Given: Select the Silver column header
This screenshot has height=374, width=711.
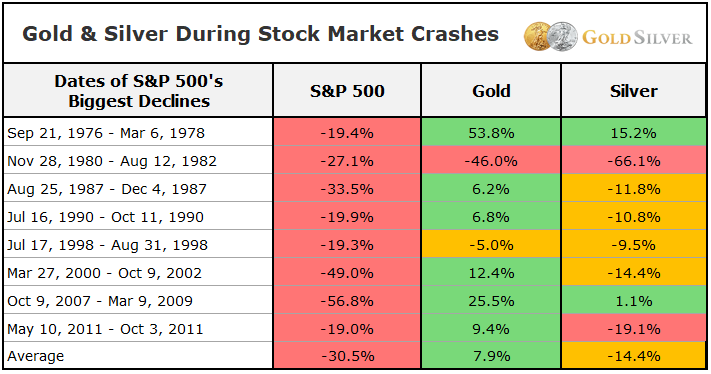Looking at the screenshot, I should (x=633, y=91).
